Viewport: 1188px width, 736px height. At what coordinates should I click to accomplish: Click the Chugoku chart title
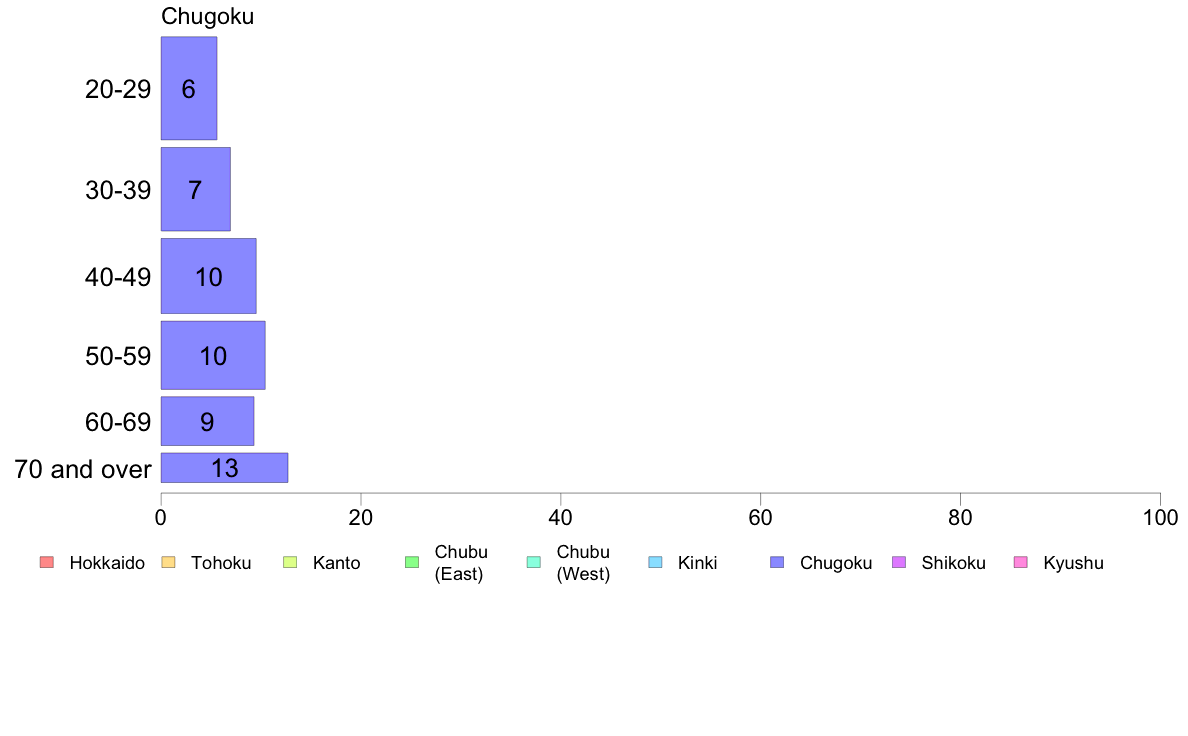point(208,17)
